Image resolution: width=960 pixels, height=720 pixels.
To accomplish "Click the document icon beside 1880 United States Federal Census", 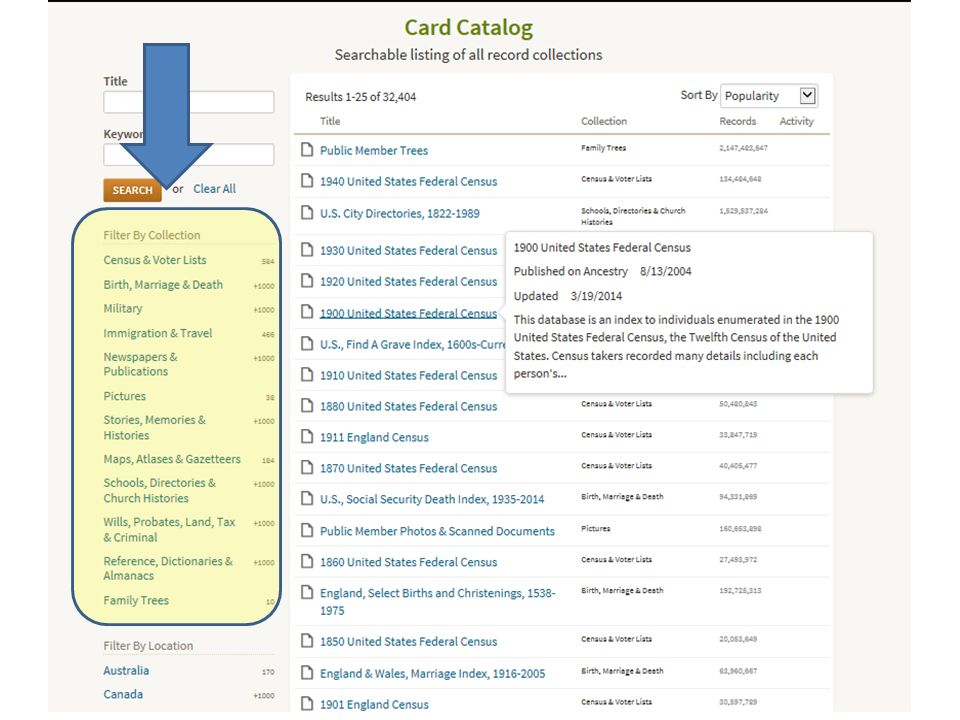I will 307,405.
